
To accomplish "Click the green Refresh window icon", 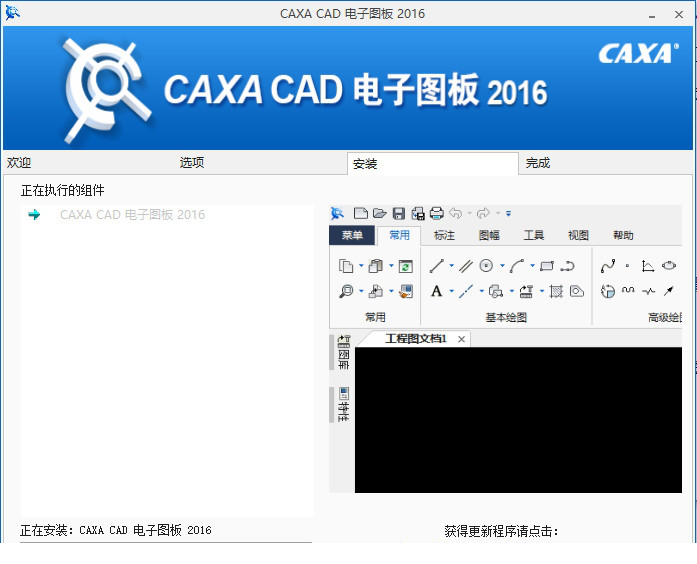I will tap(405, 266).
